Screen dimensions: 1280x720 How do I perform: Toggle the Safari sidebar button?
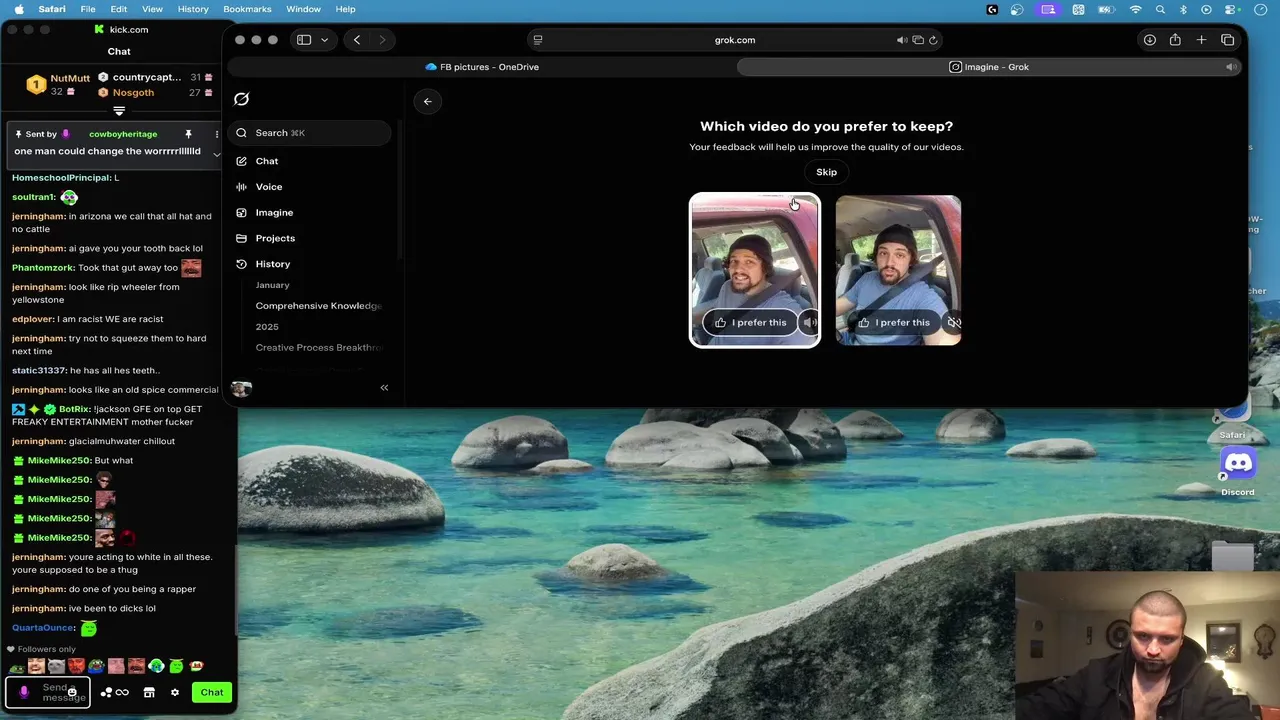click(304, 40)
